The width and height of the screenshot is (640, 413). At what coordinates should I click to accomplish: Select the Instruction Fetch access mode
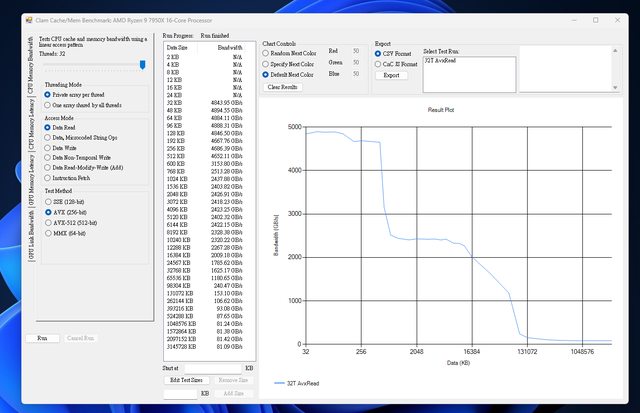pyautogui.click(x=47, y=177)
